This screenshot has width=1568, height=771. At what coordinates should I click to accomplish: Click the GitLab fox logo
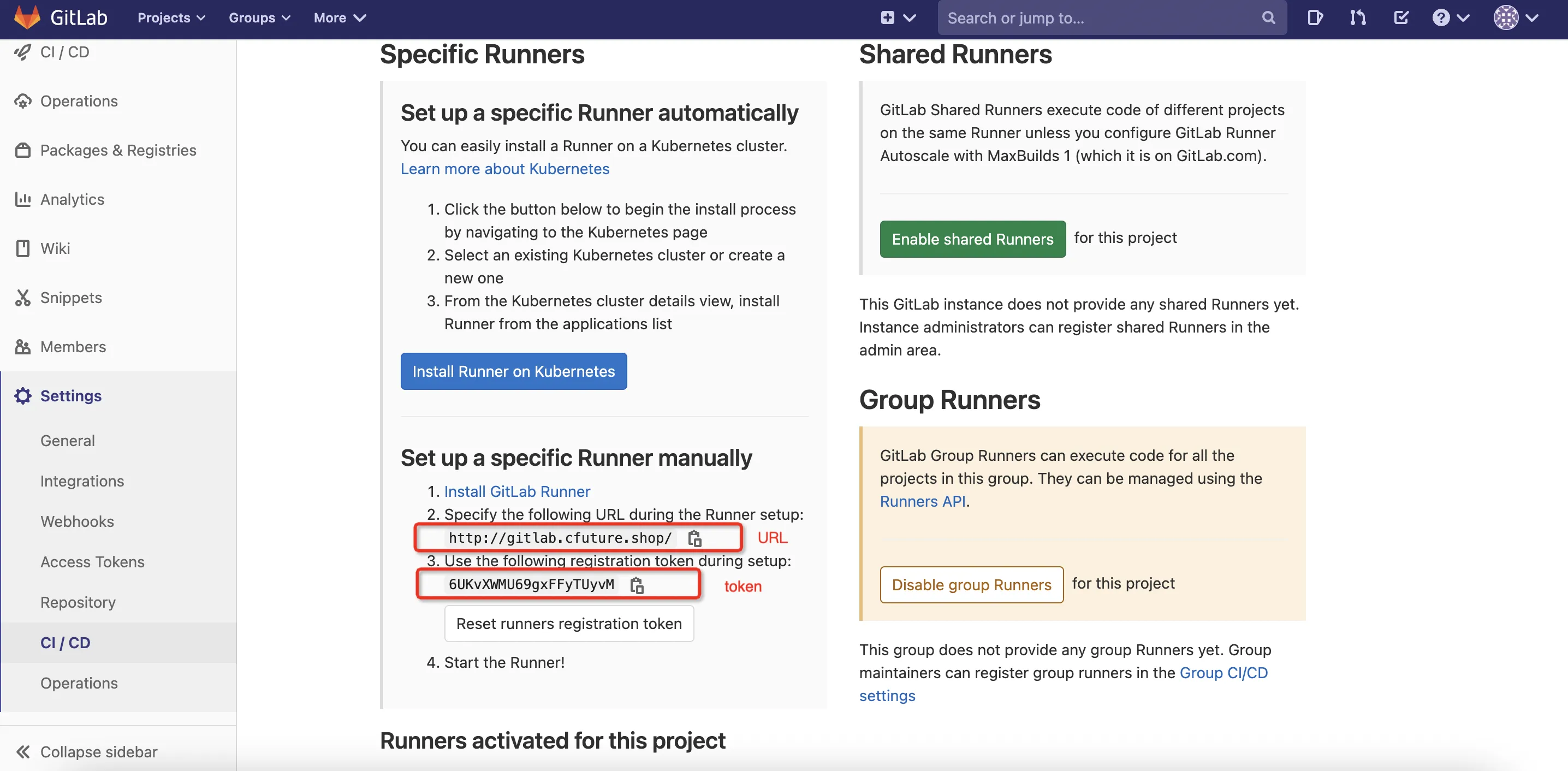[27, 17]
